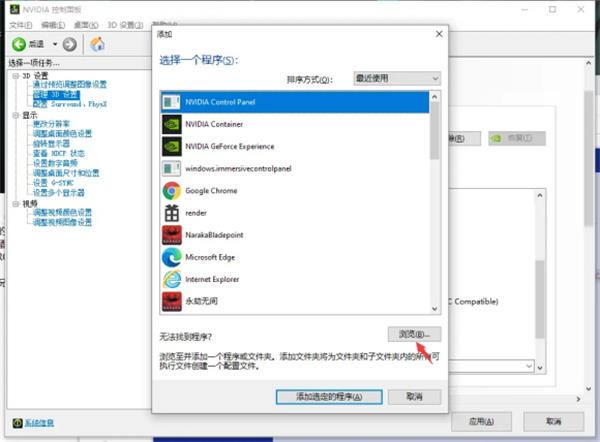Click the Home icon in toolbar
600x442 pixels.
click(x=97, y=44)
